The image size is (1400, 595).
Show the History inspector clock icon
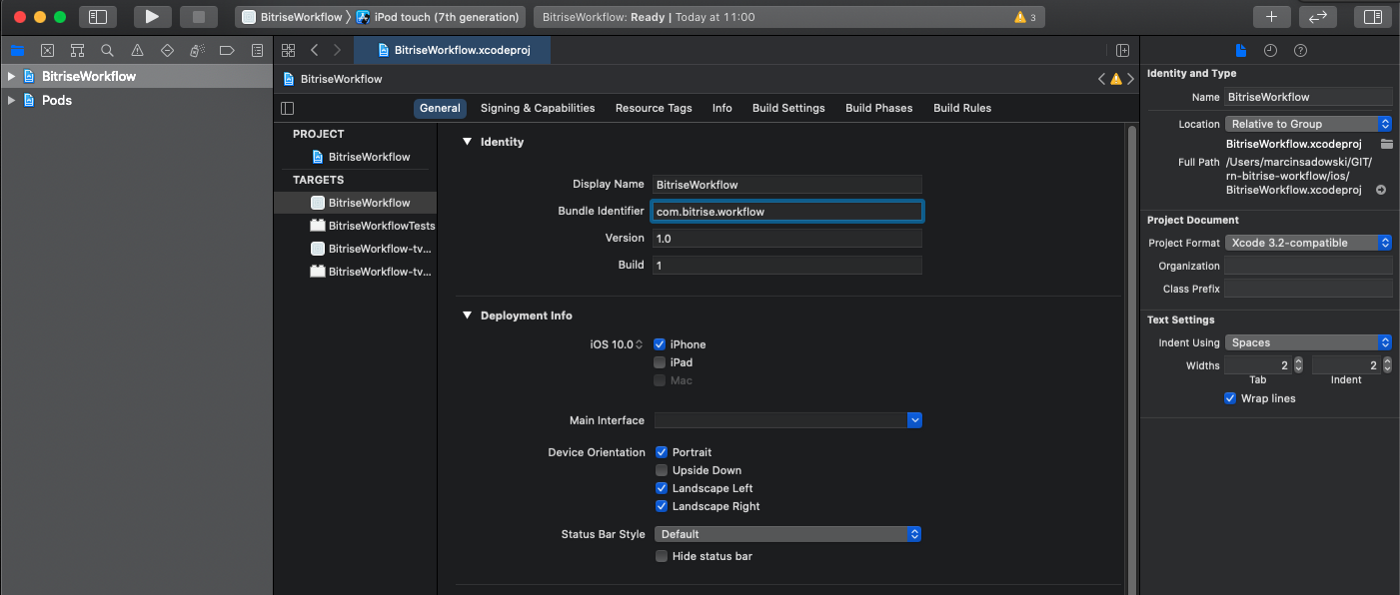(x=1270, y=51)
